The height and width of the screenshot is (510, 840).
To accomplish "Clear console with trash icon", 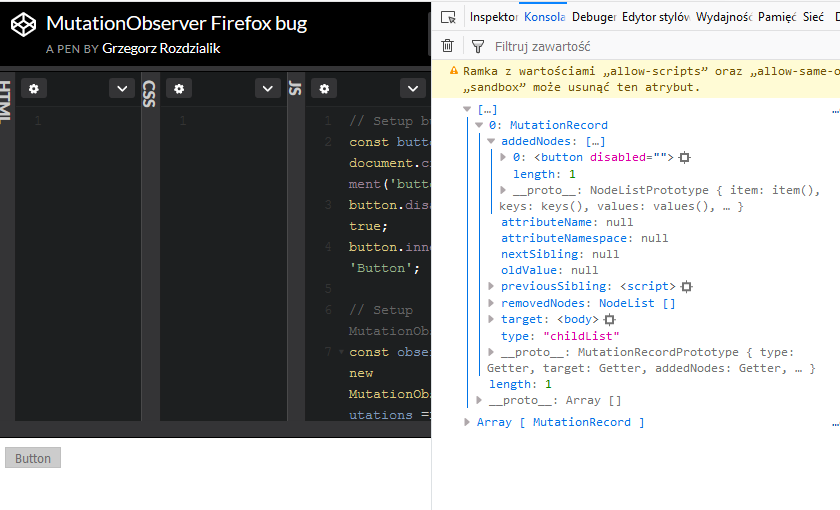I will point(447,46).
